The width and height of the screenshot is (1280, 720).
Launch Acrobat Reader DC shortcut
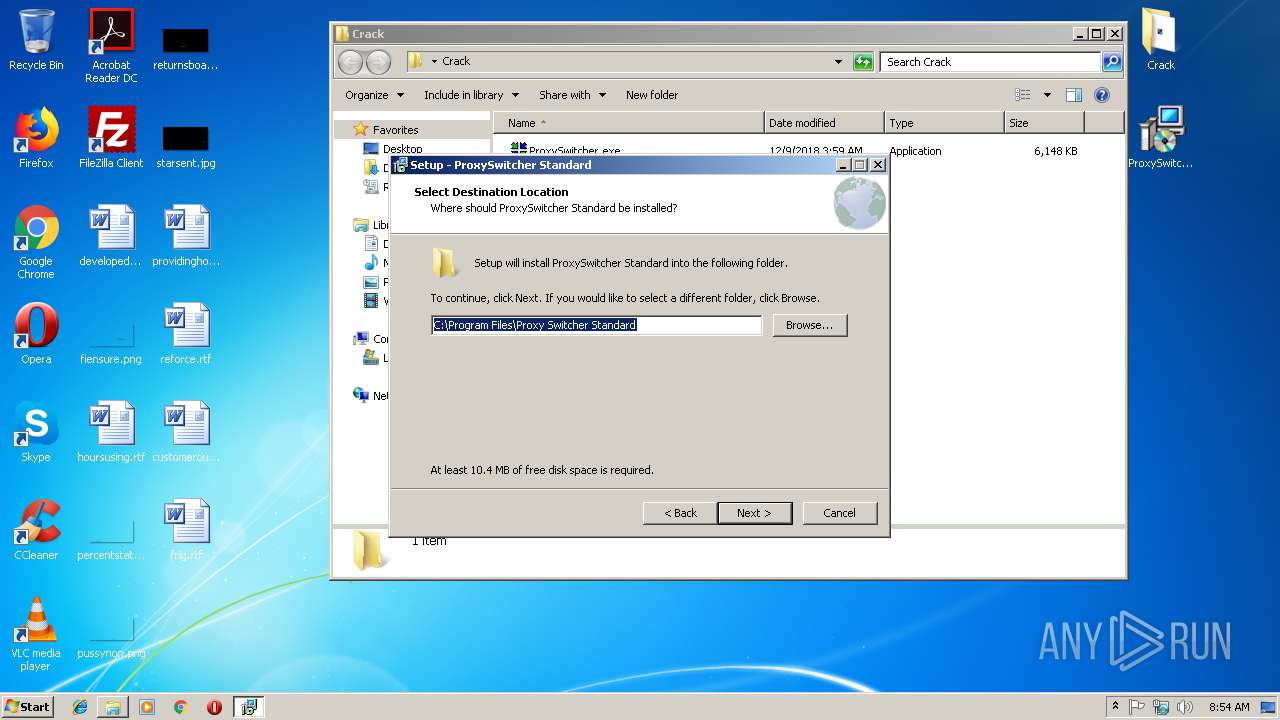click(111, 46)
